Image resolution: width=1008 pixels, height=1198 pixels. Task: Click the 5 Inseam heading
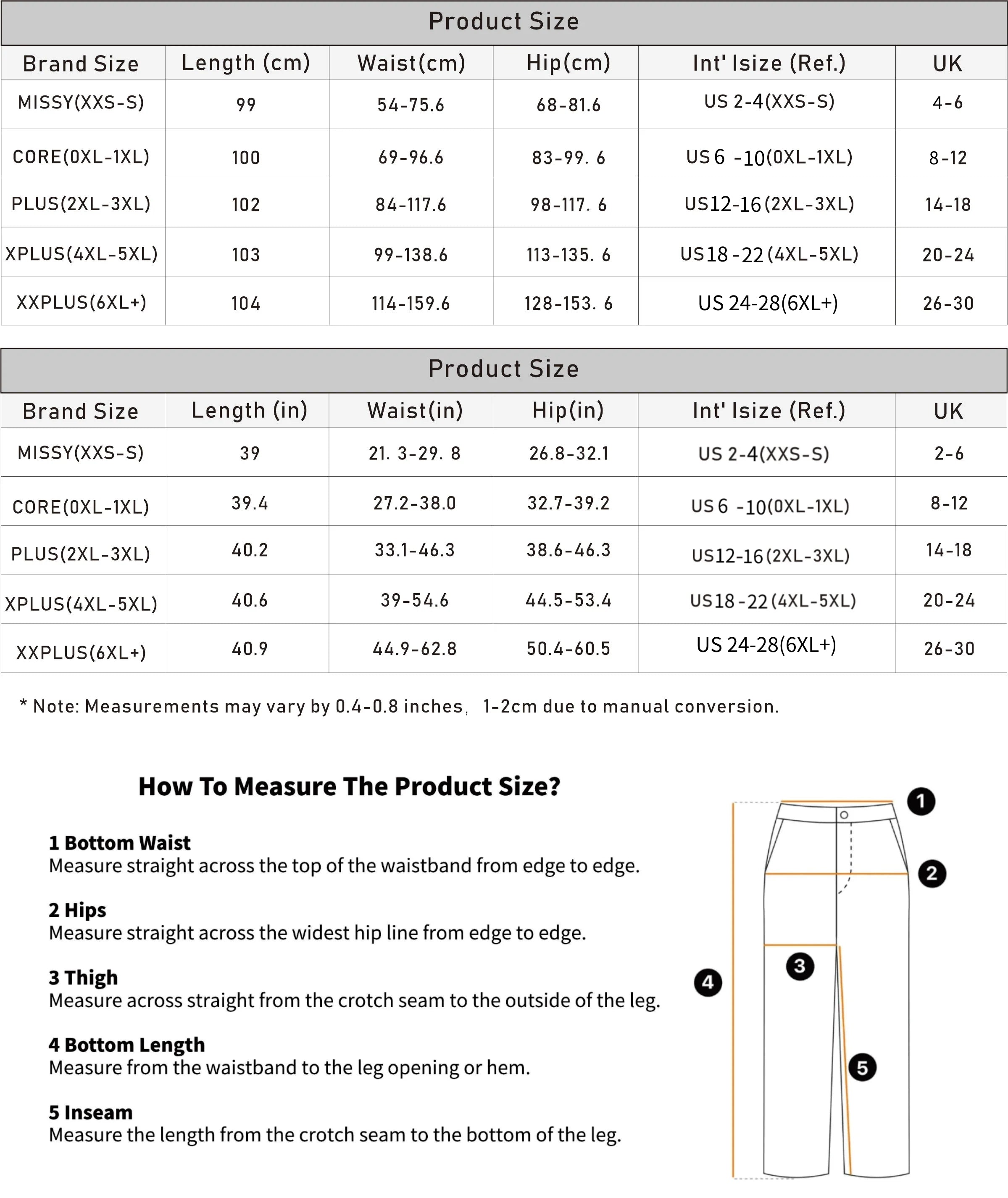[x=90, y=1112]
